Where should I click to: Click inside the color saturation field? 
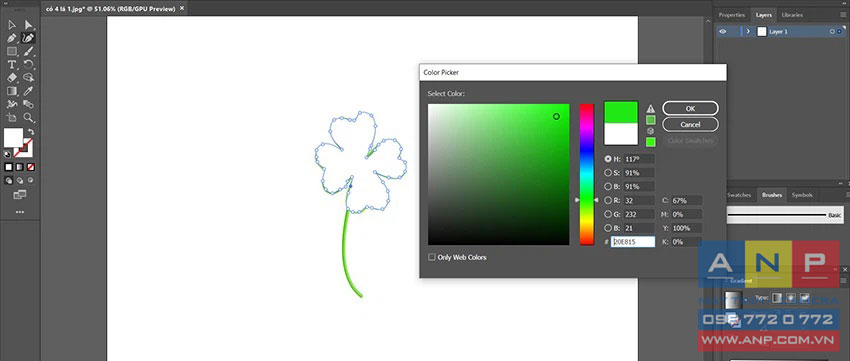click(498, 174)
